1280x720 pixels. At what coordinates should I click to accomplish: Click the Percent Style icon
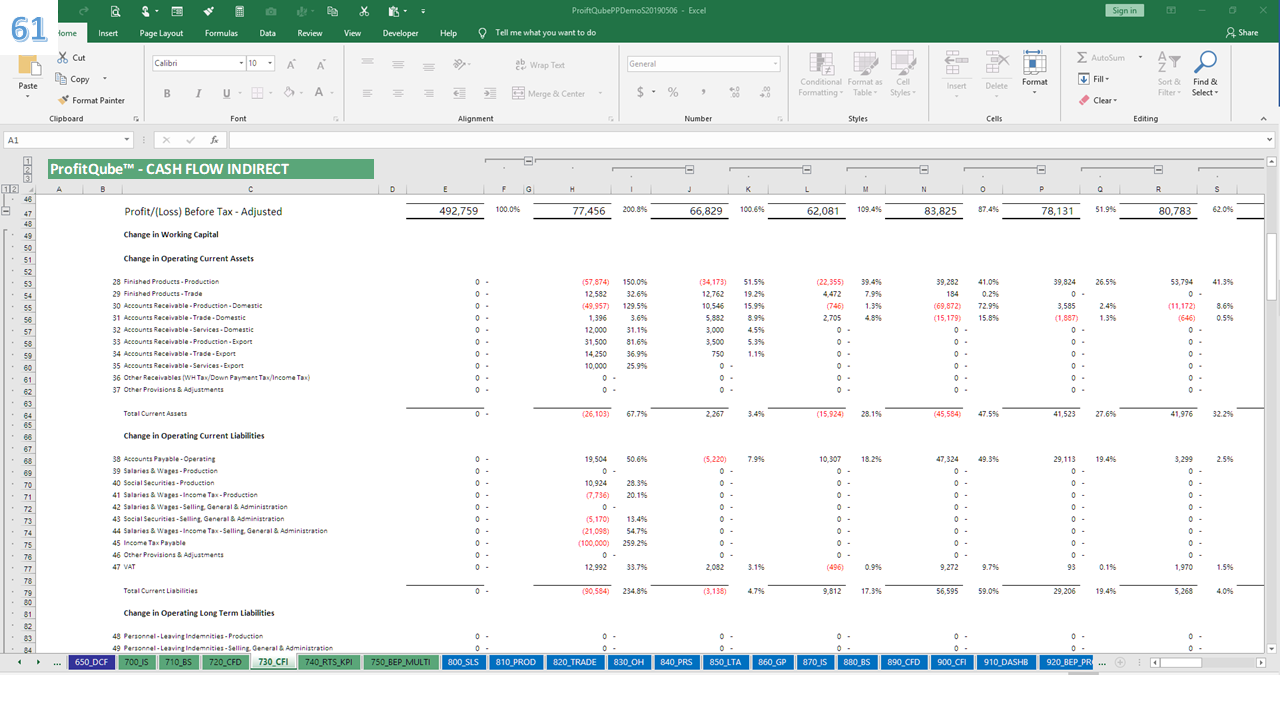pos(673,92)
